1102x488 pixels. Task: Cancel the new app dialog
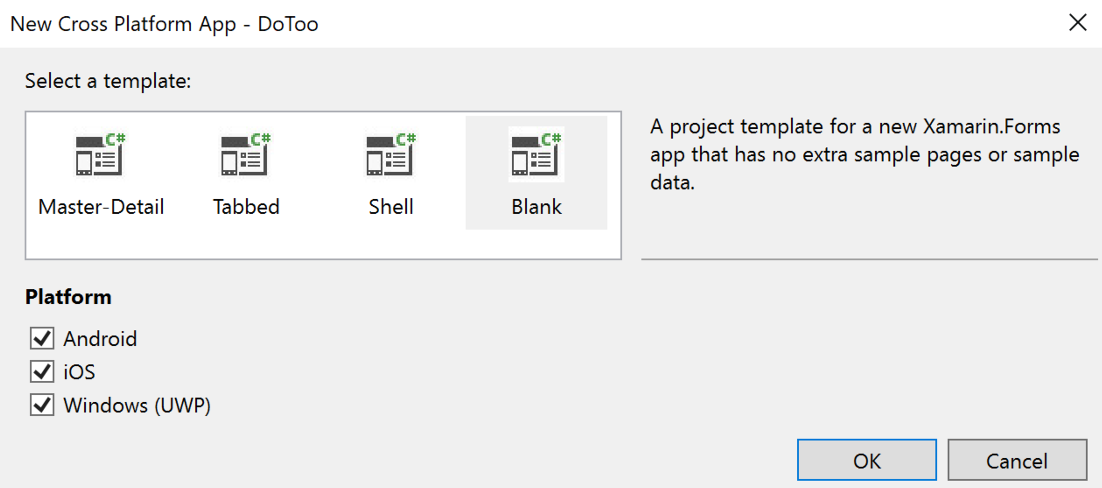[x=1017, y=461]
